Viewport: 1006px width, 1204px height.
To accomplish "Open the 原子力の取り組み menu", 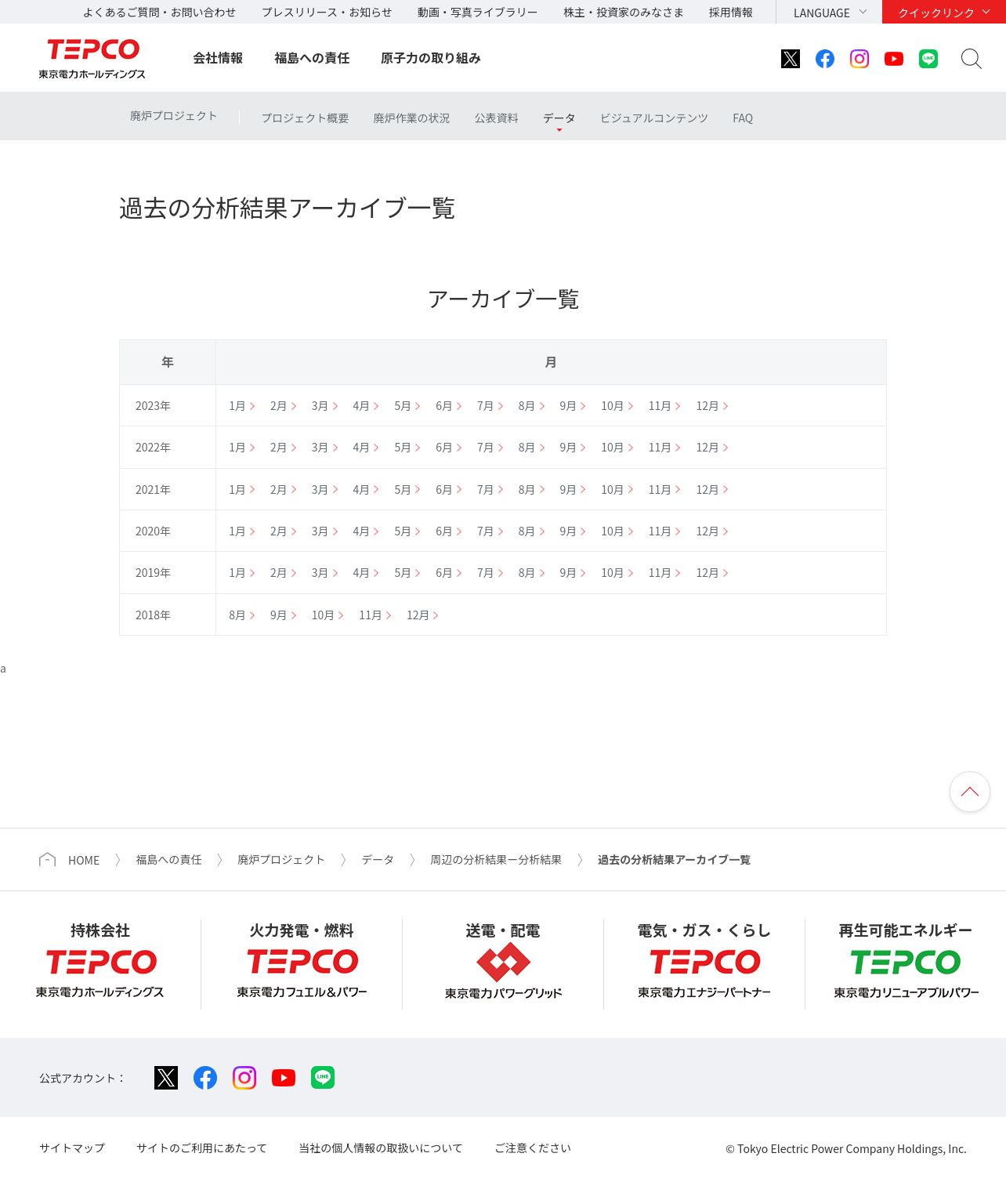I will click(431, 58).
